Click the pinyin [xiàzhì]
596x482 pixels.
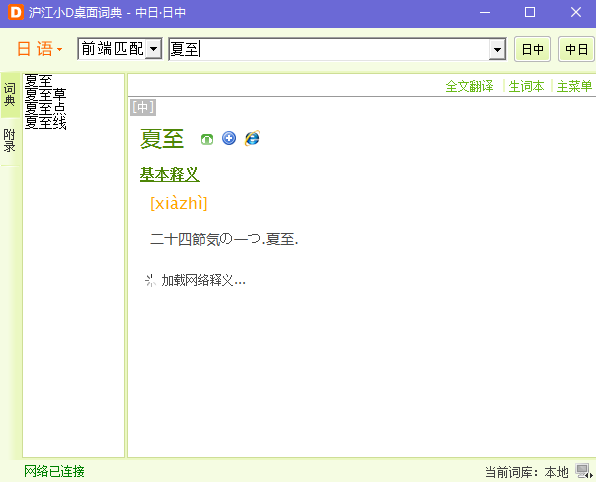179,203
